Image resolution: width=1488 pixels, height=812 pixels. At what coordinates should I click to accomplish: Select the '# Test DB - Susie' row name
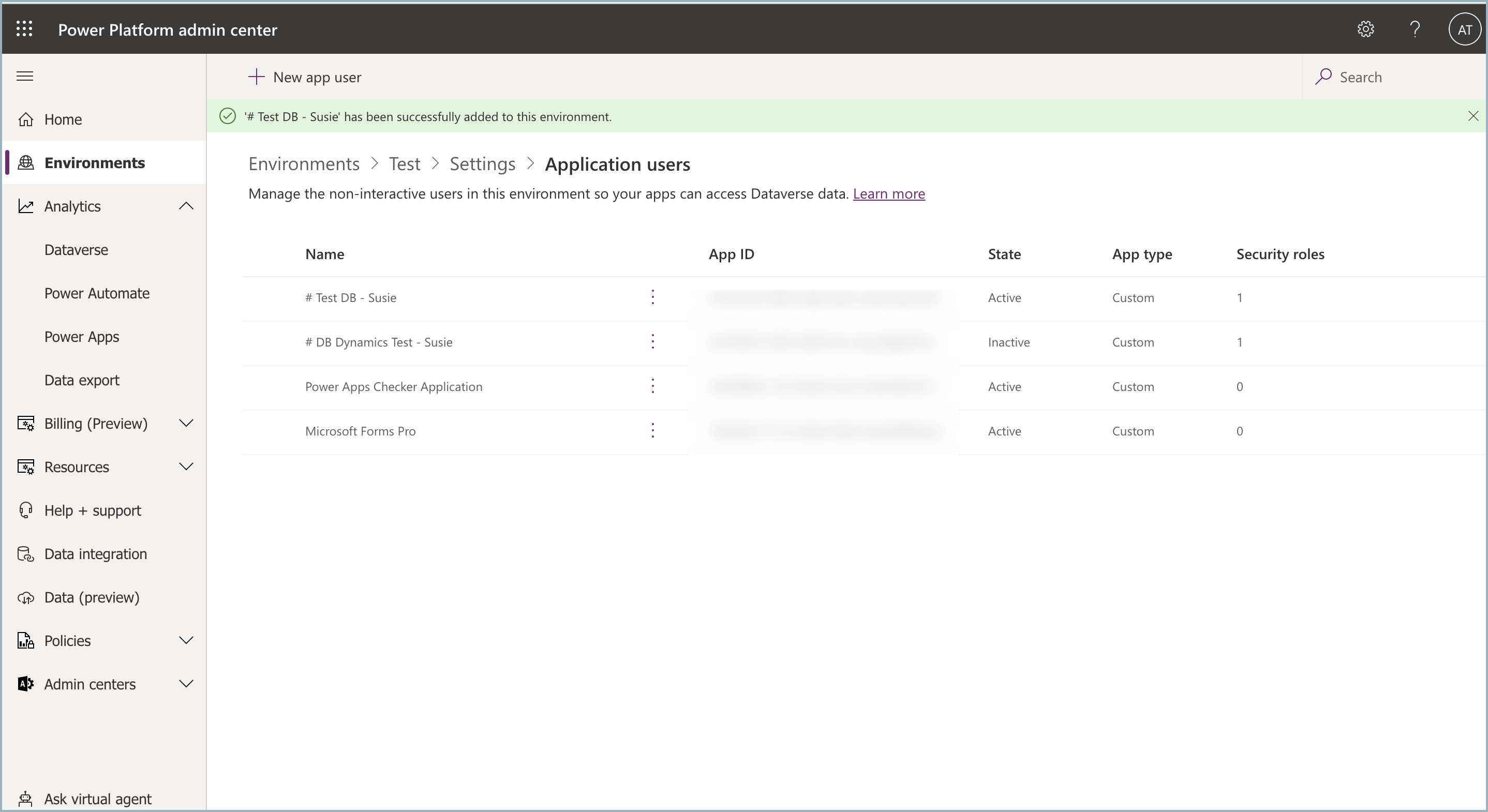[x=351, y=297]
